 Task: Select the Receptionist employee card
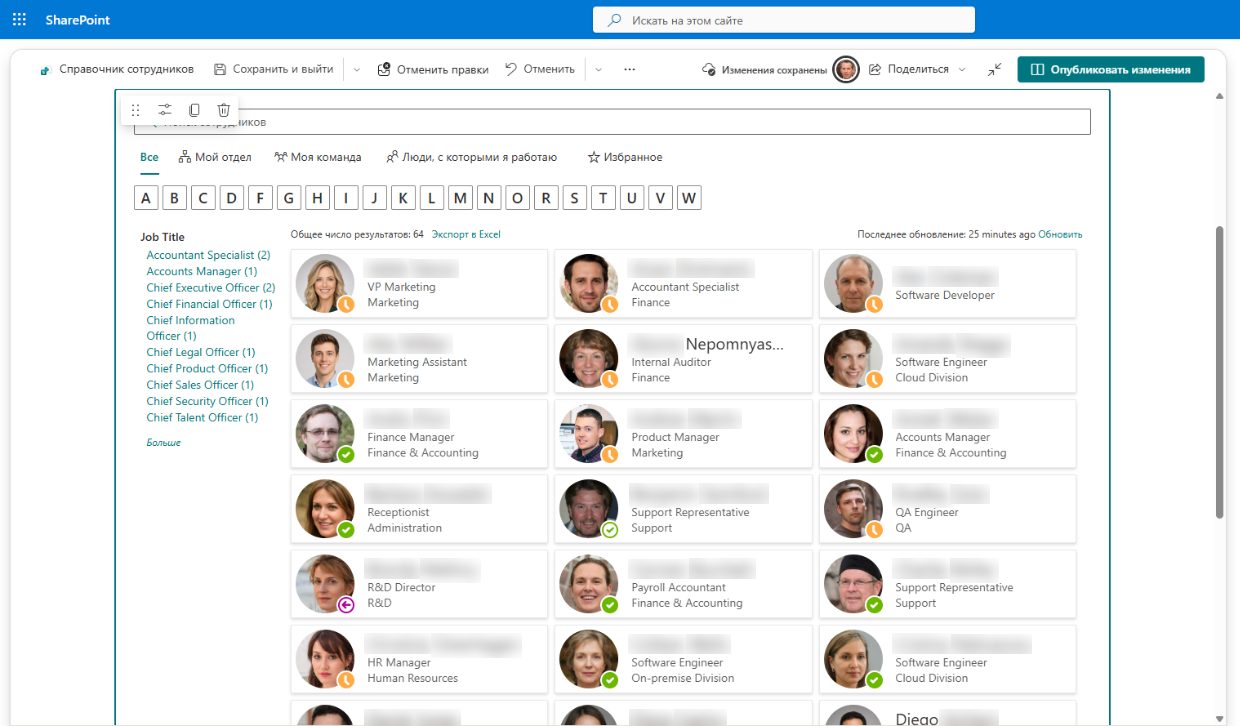pyautogui.click(x=419, y=509)
